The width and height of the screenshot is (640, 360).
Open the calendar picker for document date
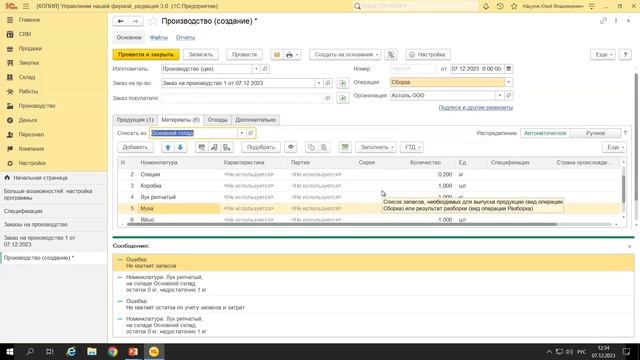509,69
